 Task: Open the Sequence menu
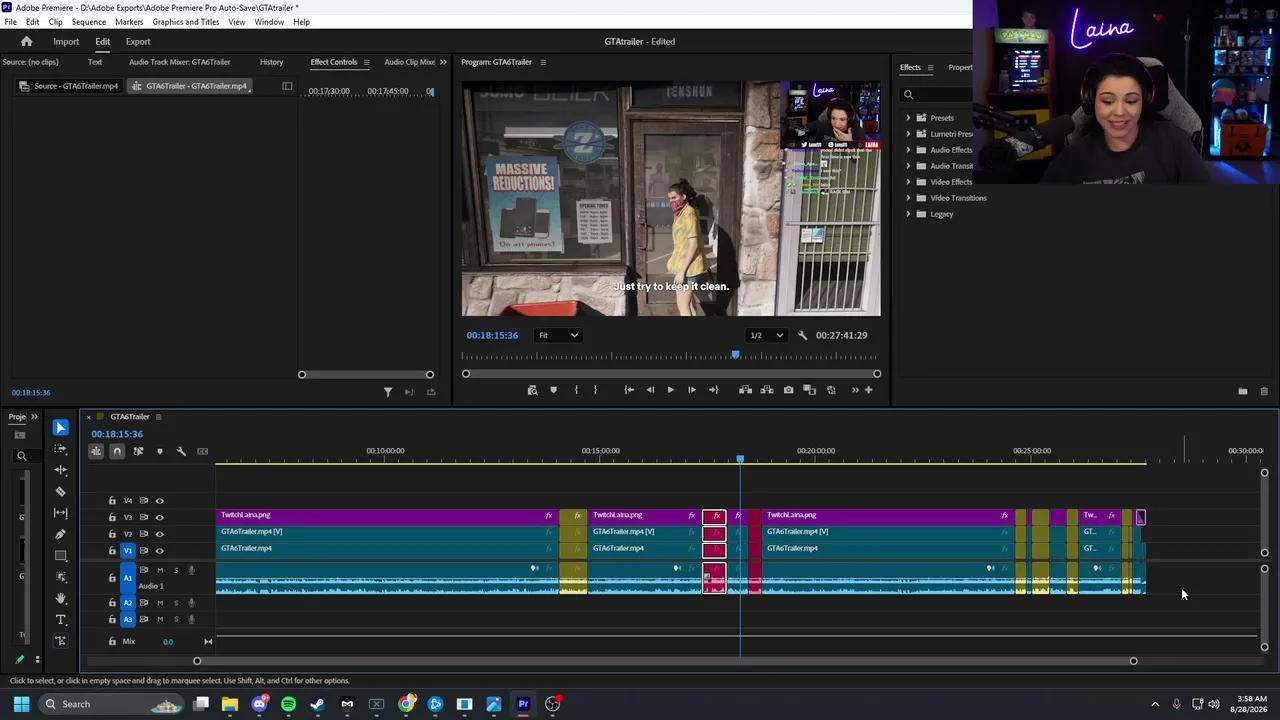click(x=89, y=22)
